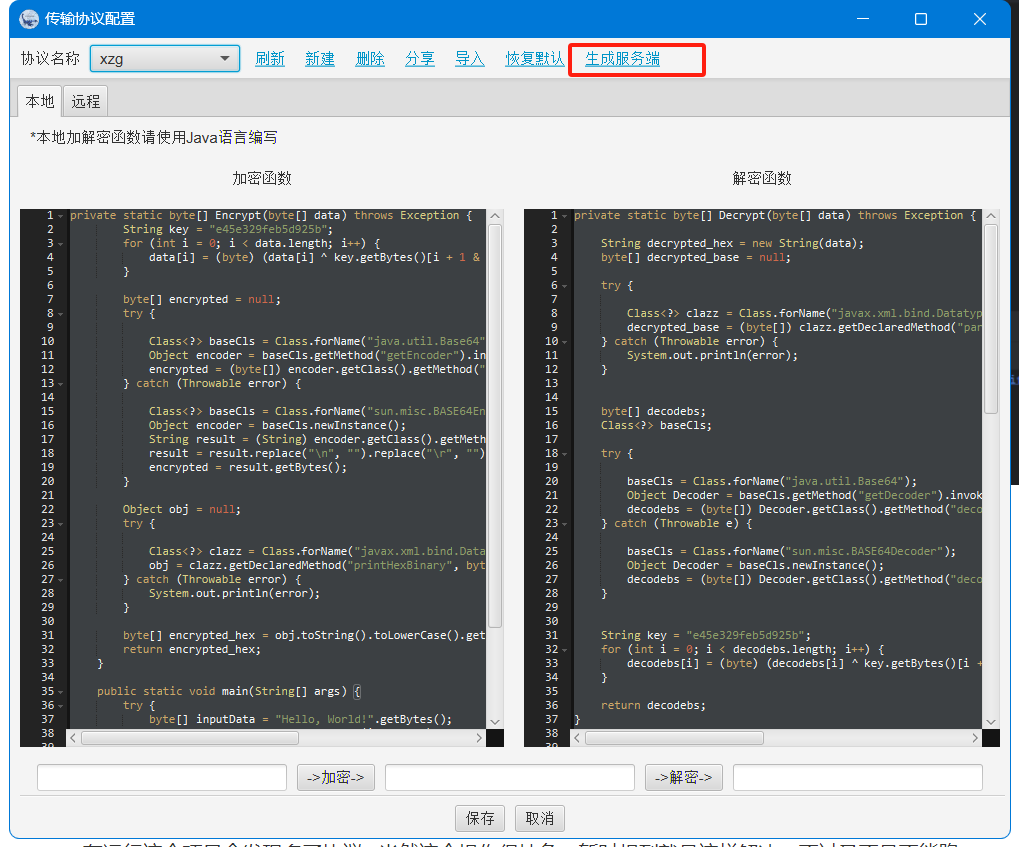Click decrypt editor horizontal scrollbar right arrow
The height and width of the screenshot is (847, 1019).
click(975, 738)
